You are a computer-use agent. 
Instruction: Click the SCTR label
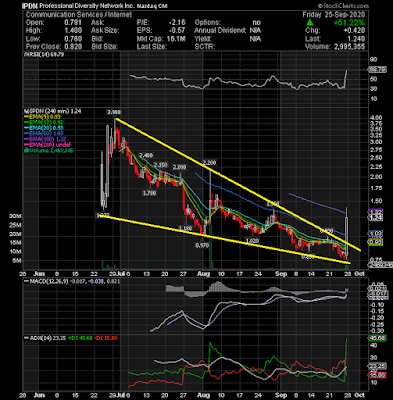(204, 47)
